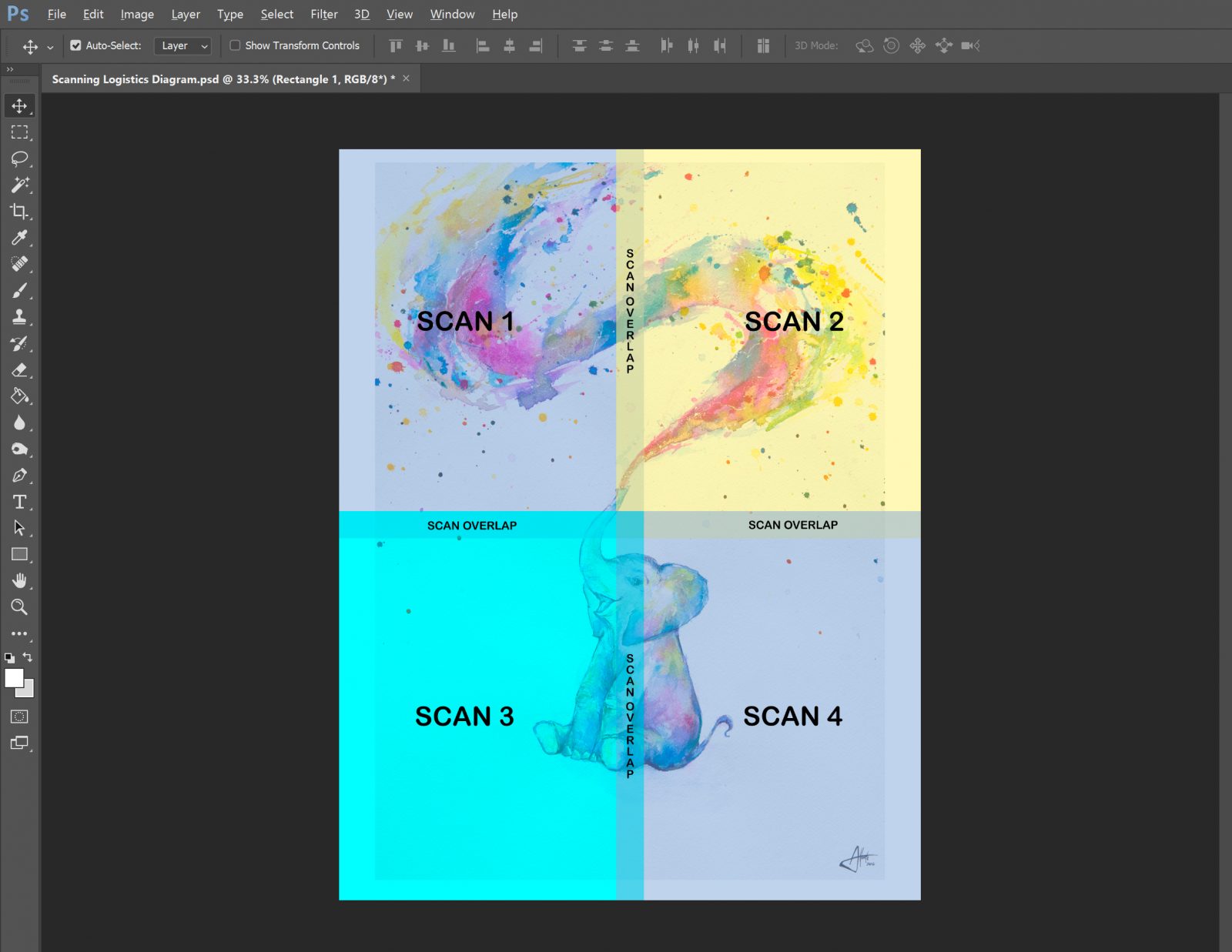Open the Help menu
The width and height of the screenshot is (1232, 952).
click(504, 14)
